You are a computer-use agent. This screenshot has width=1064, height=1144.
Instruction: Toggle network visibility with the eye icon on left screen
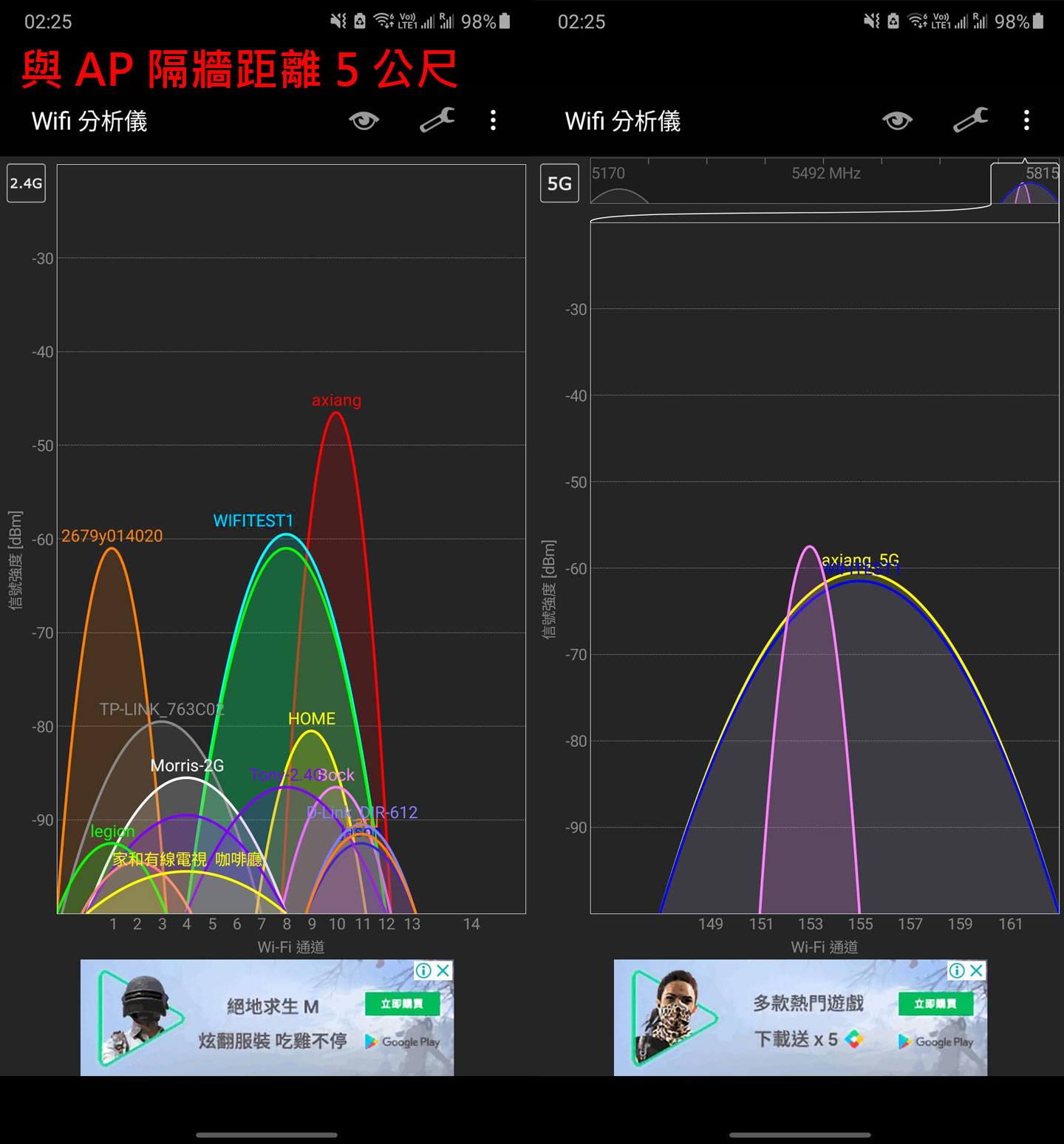[x=365, y=120]
